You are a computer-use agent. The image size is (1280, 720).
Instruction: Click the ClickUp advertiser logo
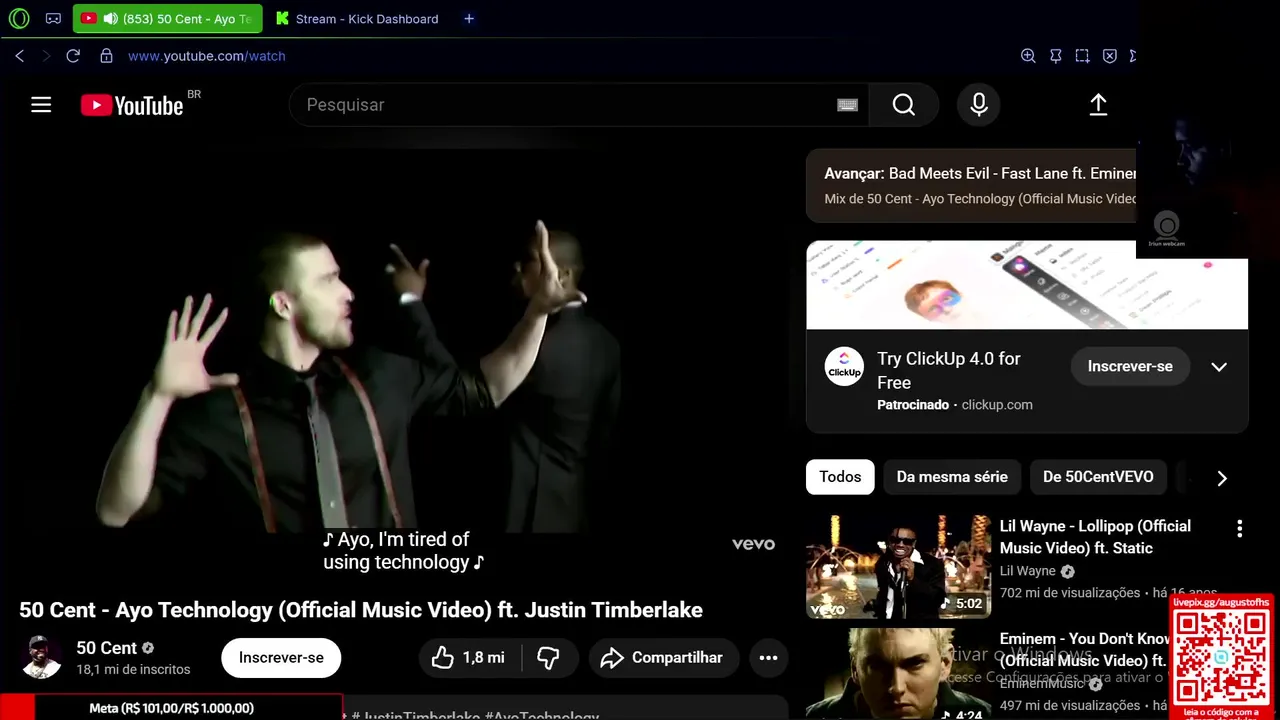[844, 367]
